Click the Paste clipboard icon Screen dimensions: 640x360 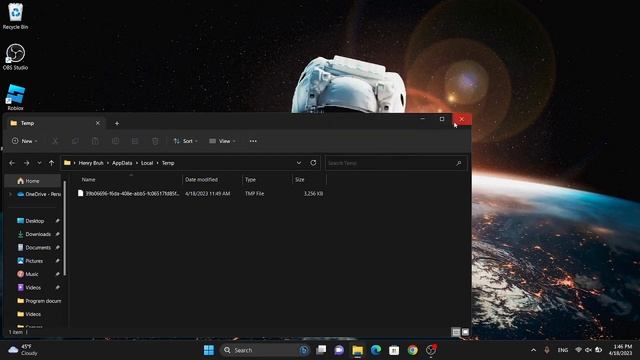coord(95,141)
